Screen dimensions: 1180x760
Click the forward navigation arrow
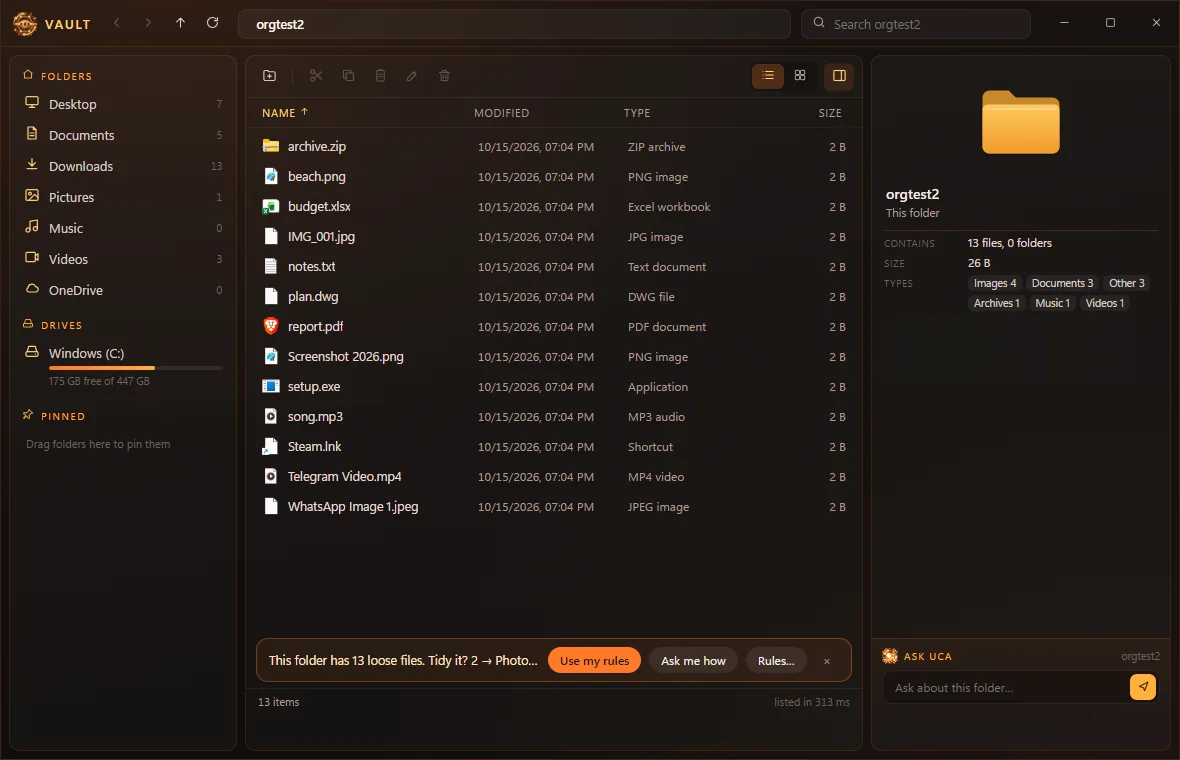tap(148, 23)
